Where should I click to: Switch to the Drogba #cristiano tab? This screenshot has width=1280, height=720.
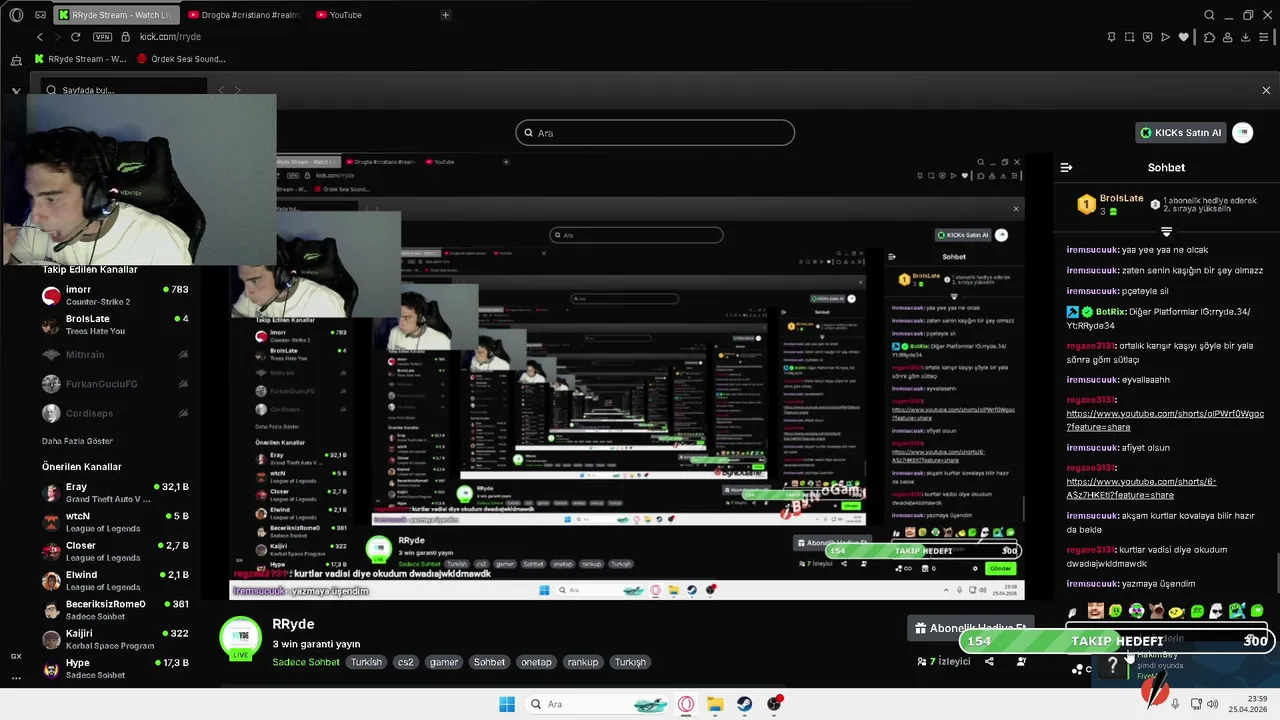click(246, 15)
